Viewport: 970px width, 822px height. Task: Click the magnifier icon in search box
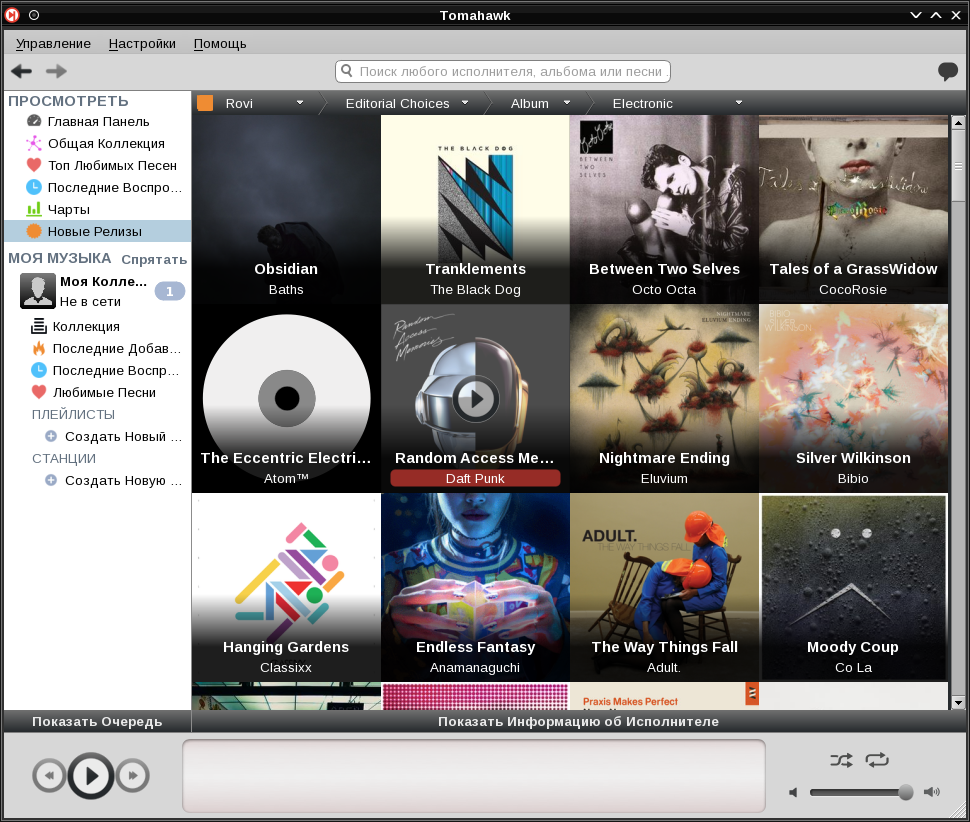pyautogui.click(x=347, y=71)
